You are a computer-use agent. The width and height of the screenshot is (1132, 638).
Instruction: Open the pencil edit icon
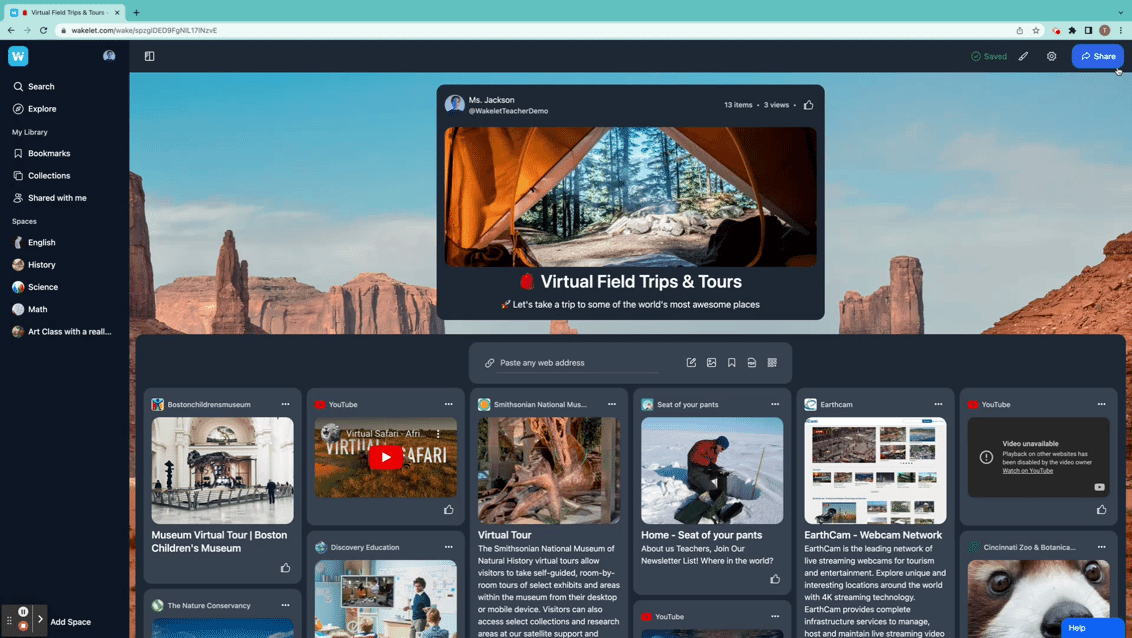tap(1023, 56)
